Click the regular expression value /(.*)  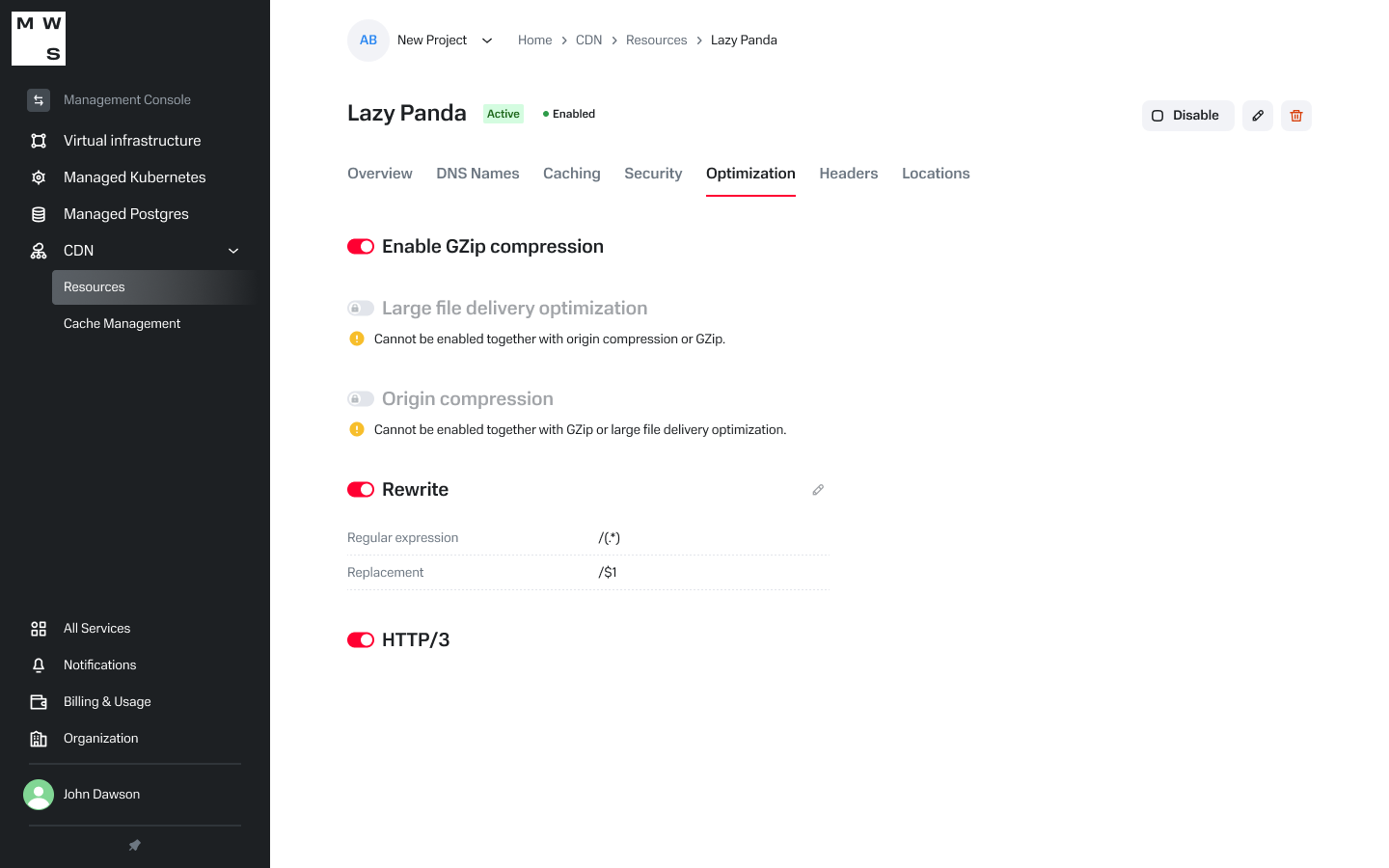point(609,538)
